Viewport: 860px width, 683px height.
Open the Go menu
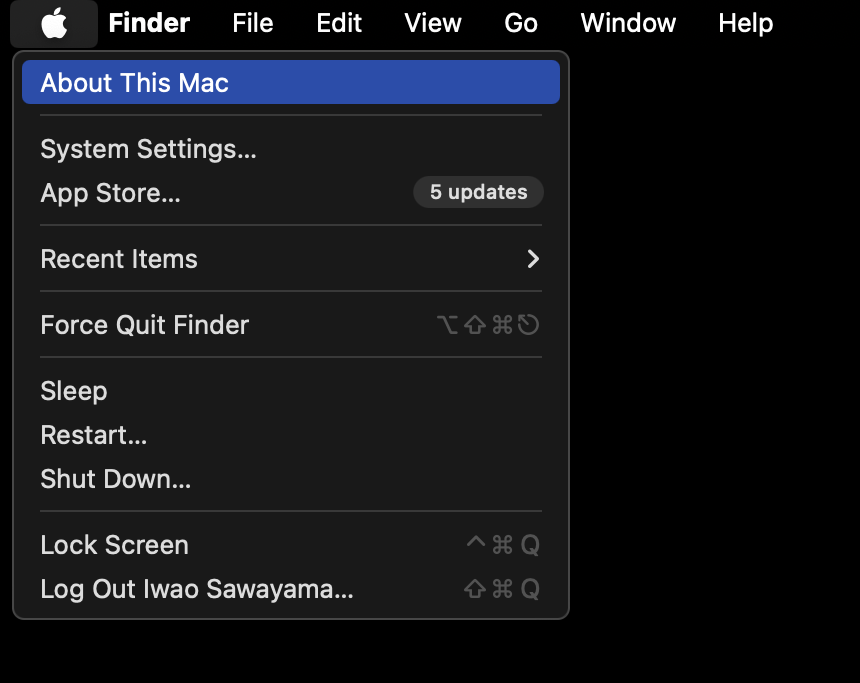coord(521,23)
